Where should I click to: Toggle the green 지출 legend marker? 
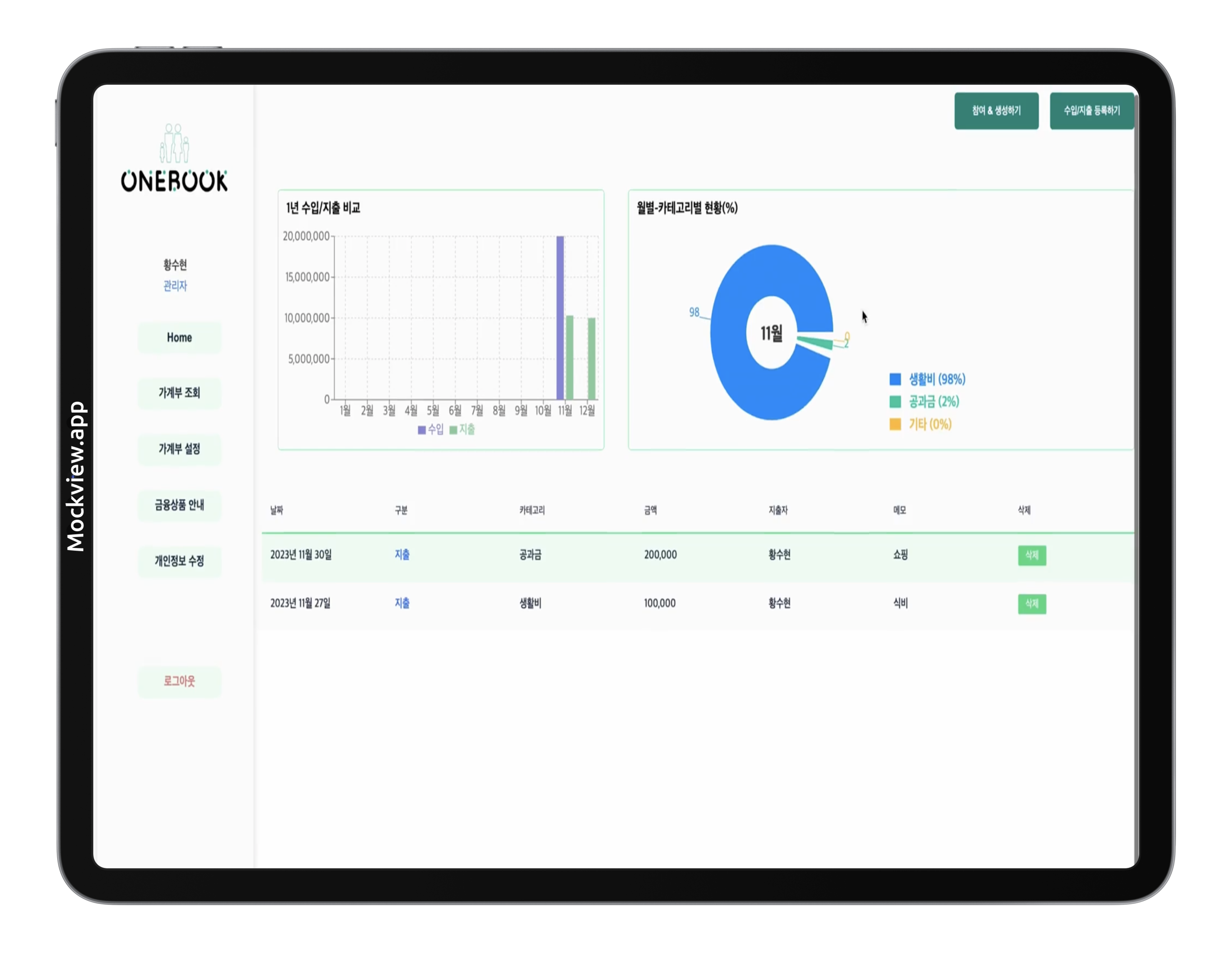[x=453, y=430]
